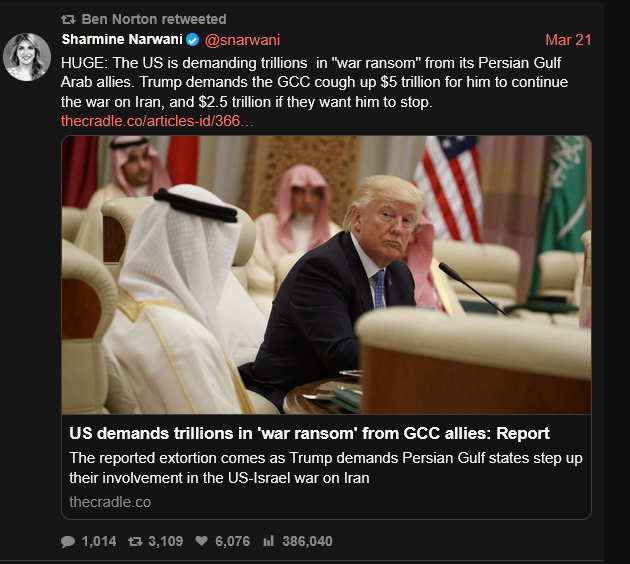
Task: Open the tweet author's round profile avatar
Action: point(27,57)
